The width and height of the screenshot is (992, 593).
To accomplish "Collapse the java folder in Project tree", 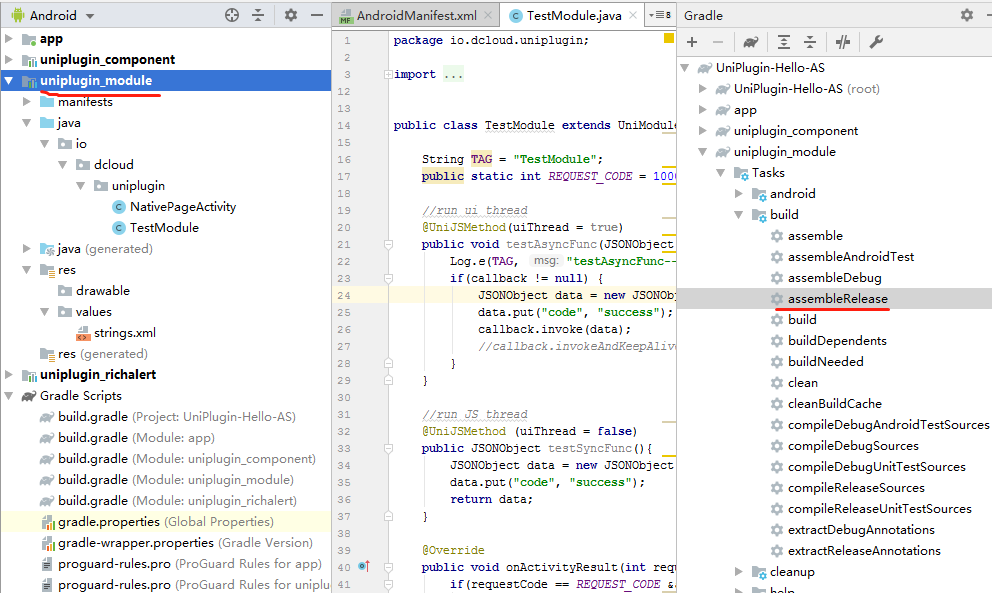I will (x=27, y=123).
